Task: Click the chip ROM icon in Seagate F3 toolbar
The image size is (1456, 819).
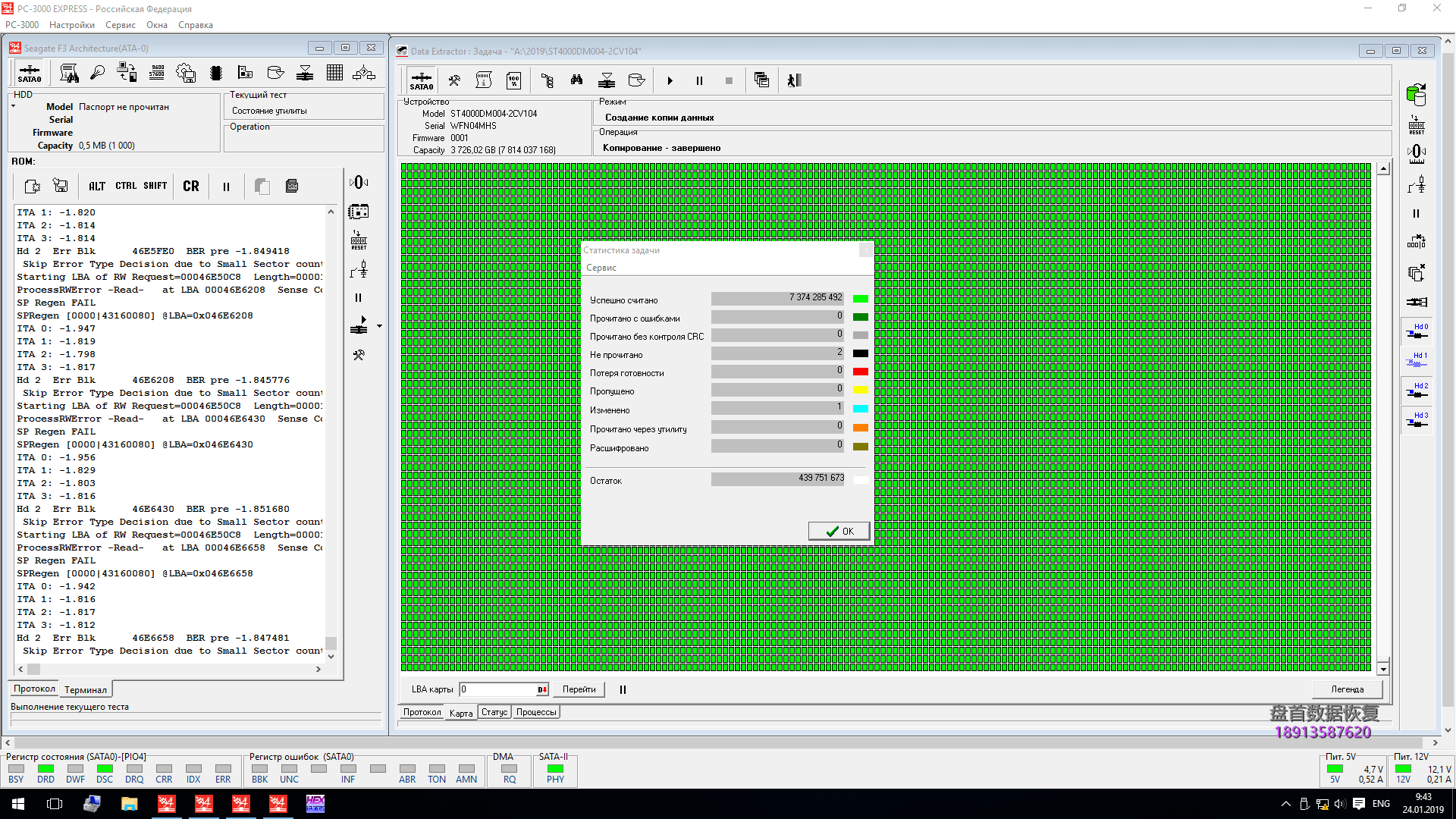Action: pos(216,73)
